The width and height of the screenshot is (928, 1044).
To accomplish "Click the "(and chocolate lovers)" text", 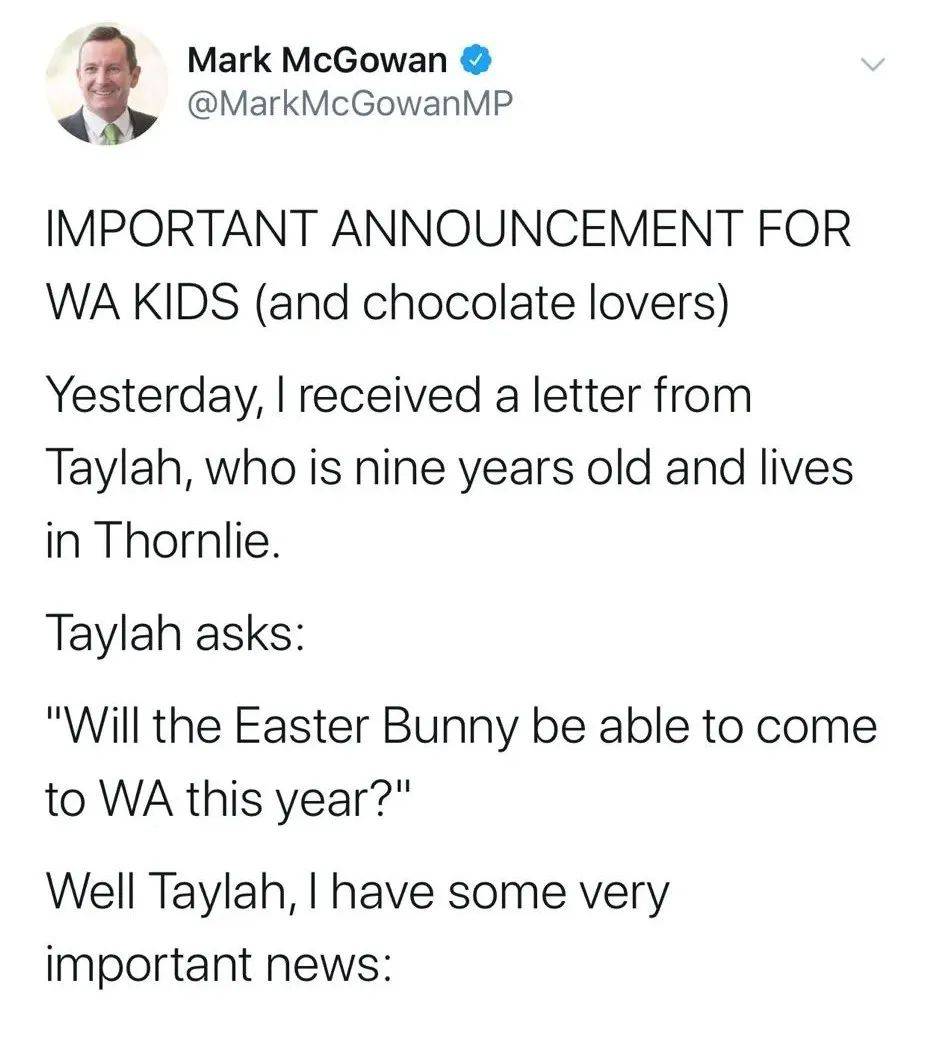I will point(490,304).
